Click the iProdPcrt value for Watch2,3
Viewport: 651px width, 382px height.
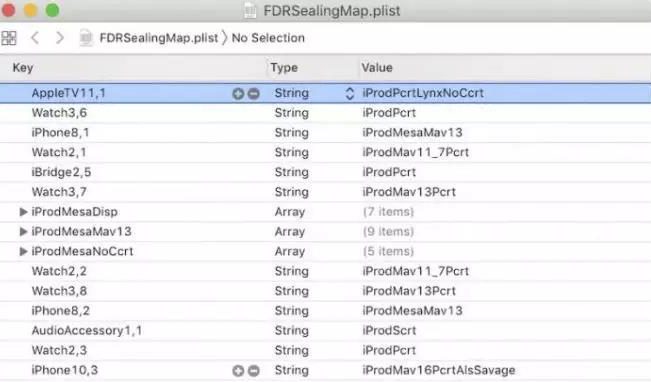(x=389, y=350)
